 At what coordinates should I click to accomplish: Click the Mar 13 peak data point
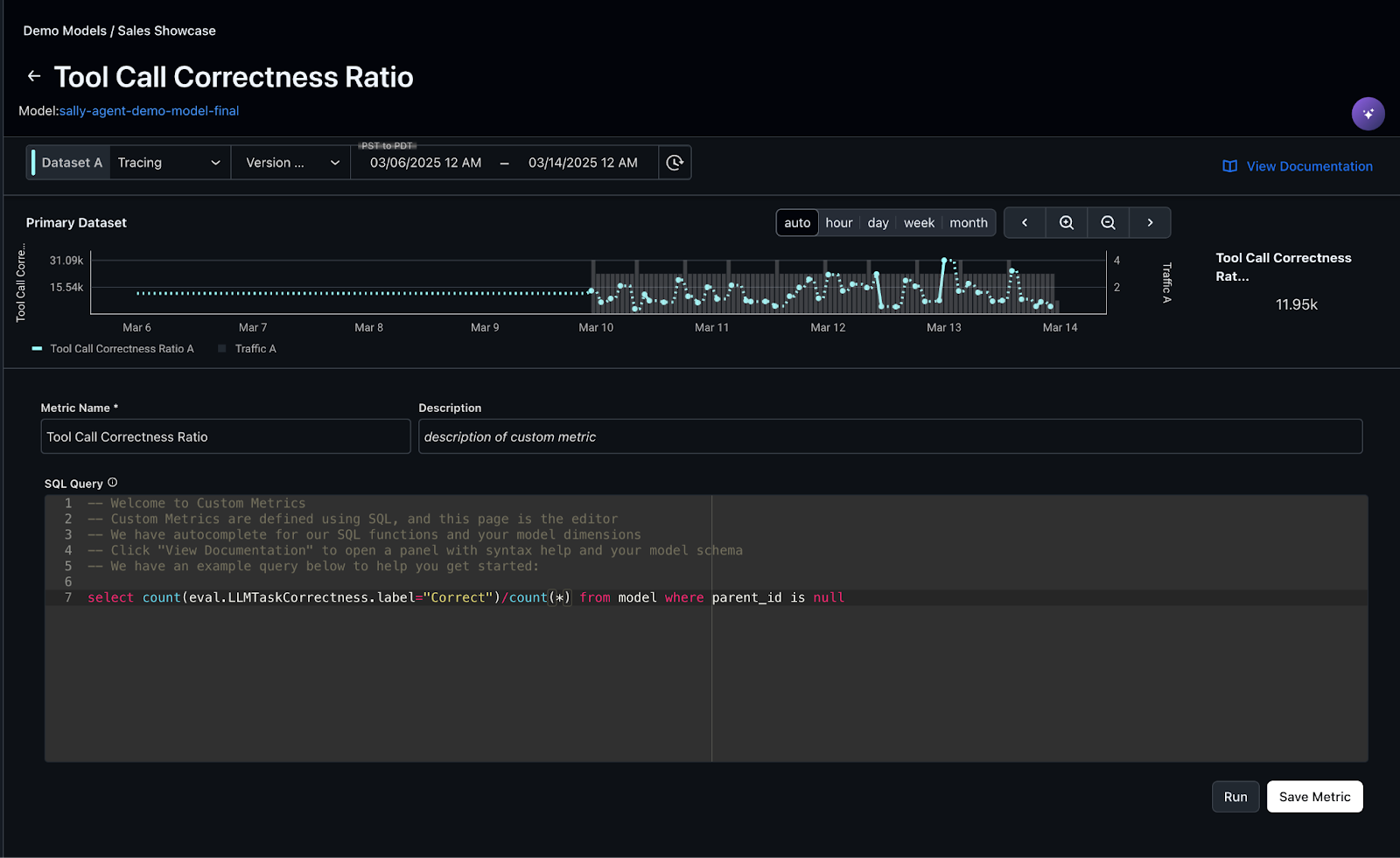coord(944,261)
